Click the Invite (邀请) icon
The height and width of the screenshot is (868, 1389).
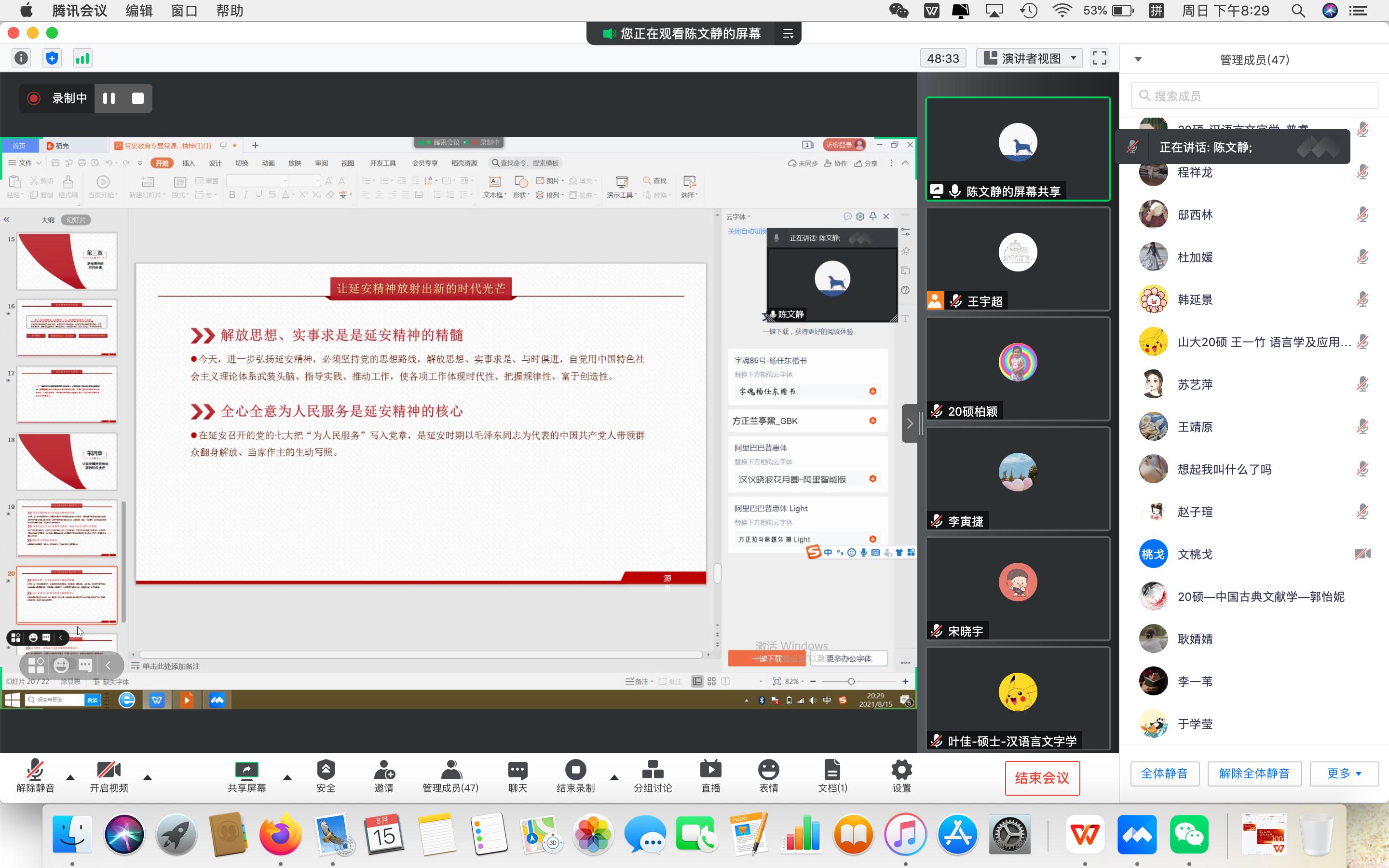[x=383, y=770]
